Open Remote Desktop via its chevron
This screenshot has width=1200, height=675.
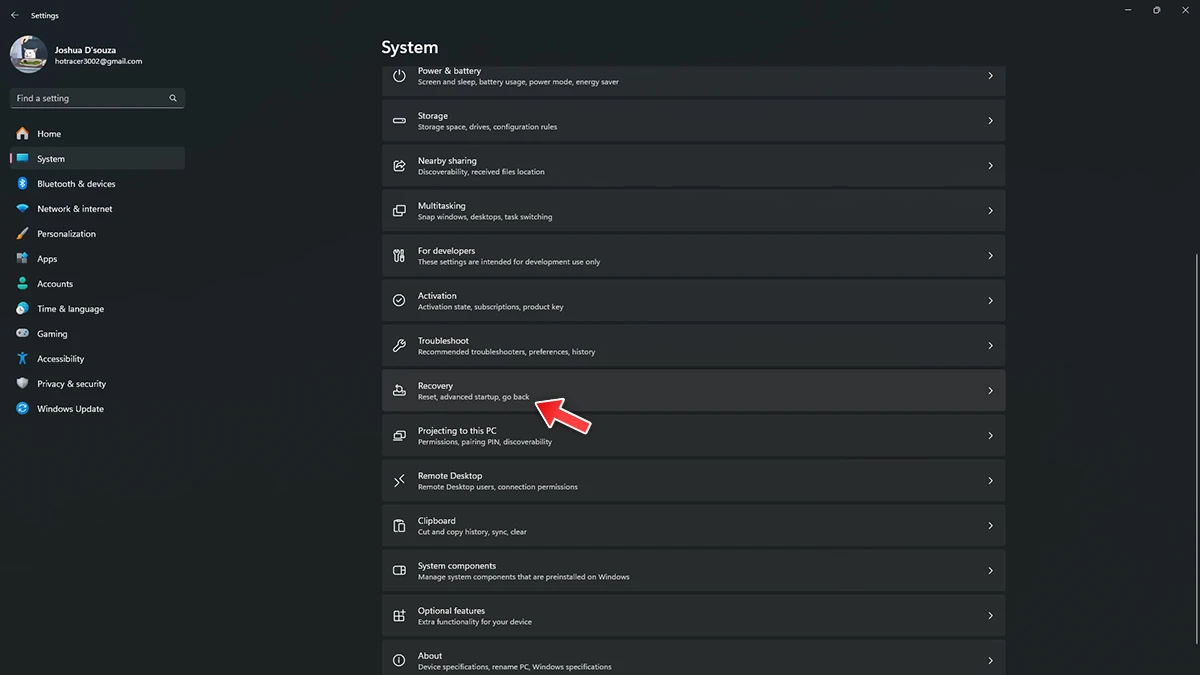point(990,480)
